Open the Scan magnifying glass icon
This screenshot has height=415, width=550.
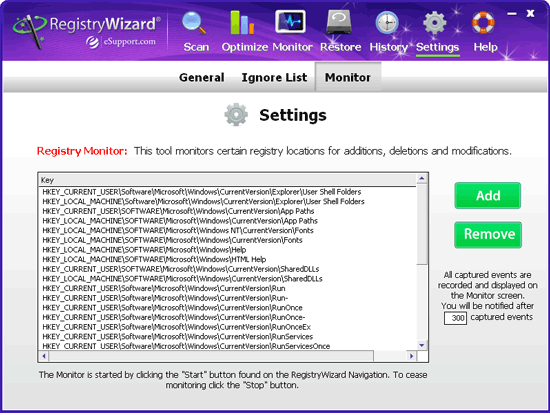(x=194, y=23)
